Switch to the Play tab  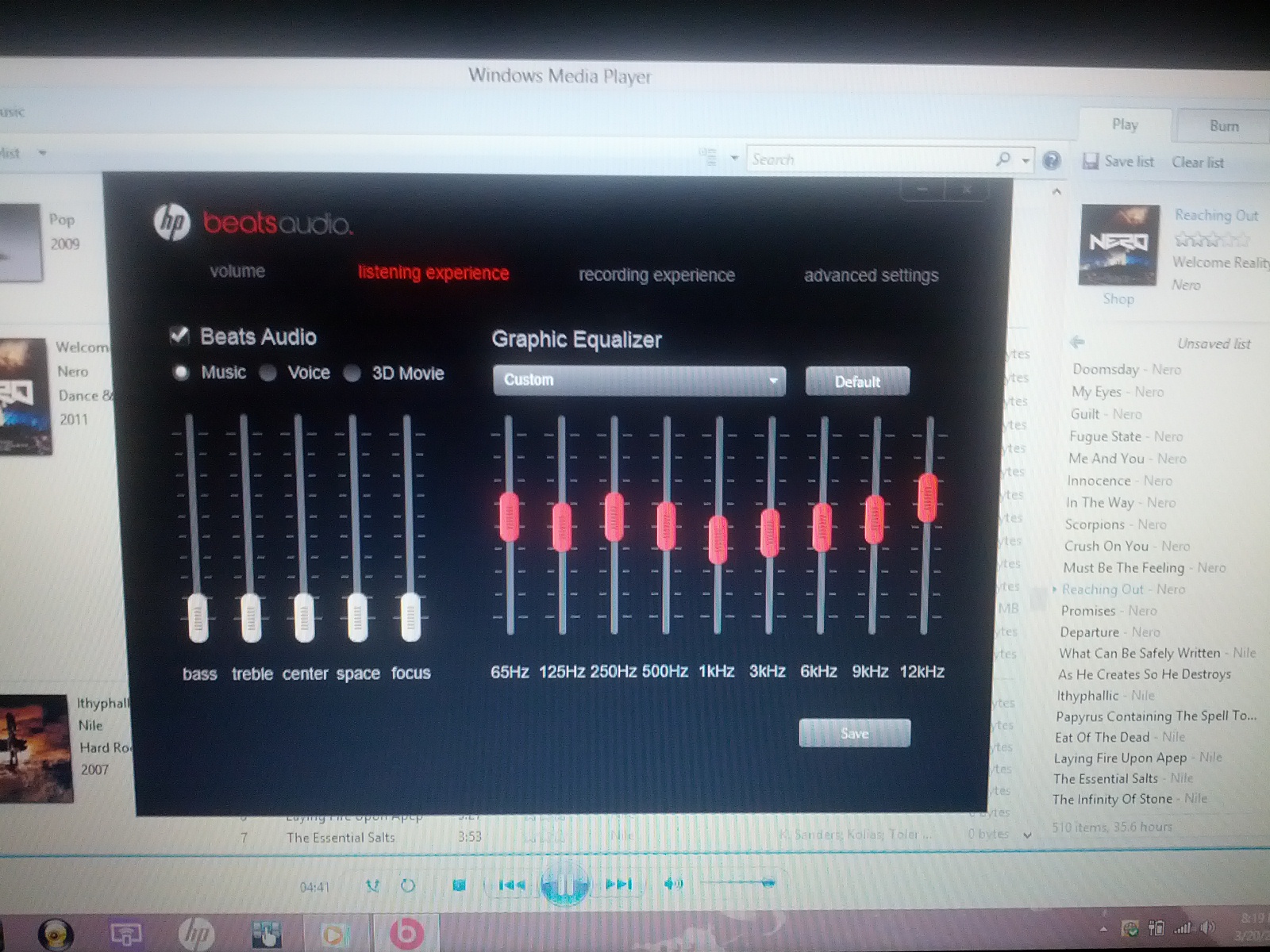coord(1125,125)
